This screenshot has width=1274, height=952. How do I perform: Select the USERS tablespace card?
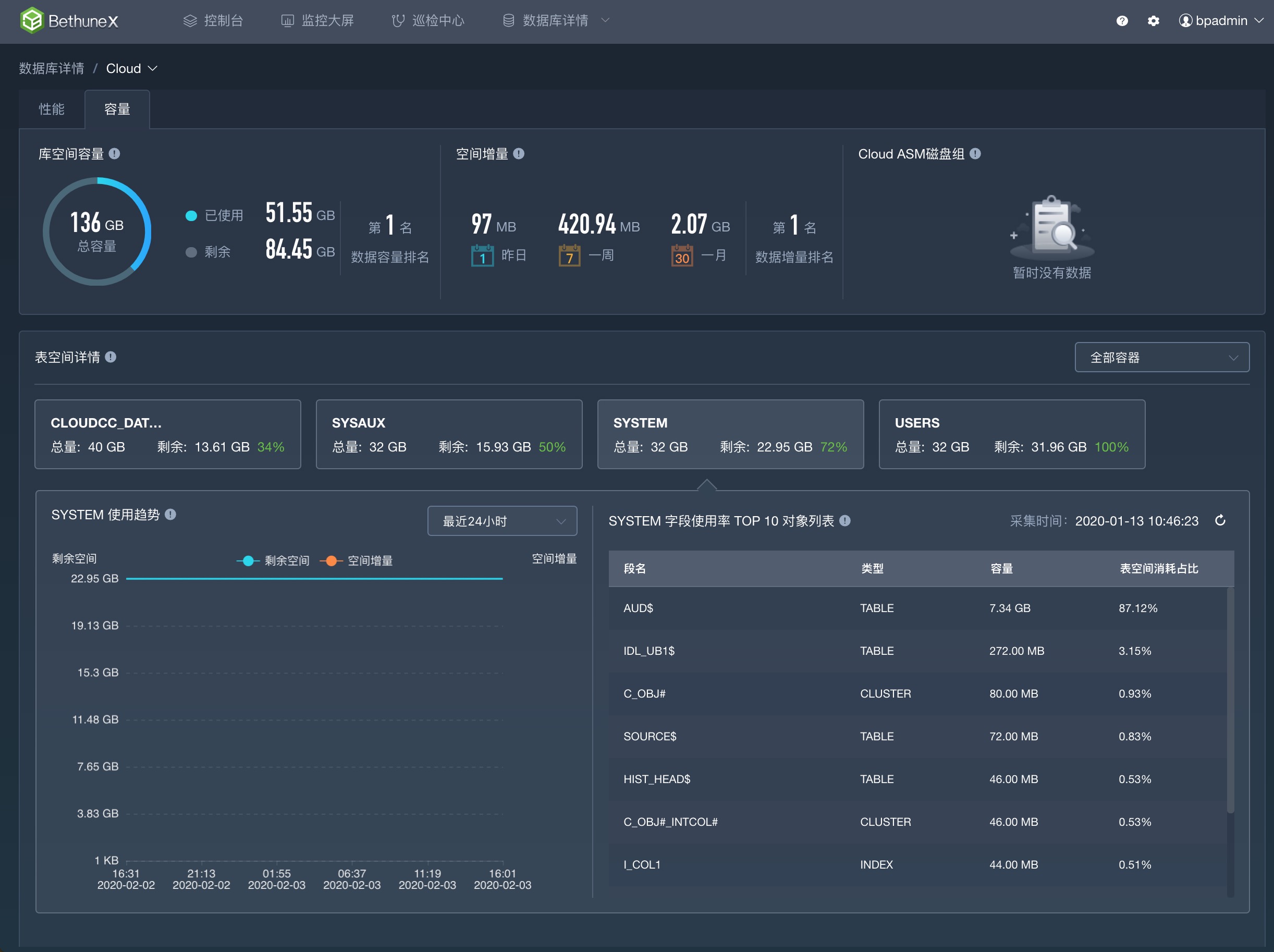pos(1011,434)
